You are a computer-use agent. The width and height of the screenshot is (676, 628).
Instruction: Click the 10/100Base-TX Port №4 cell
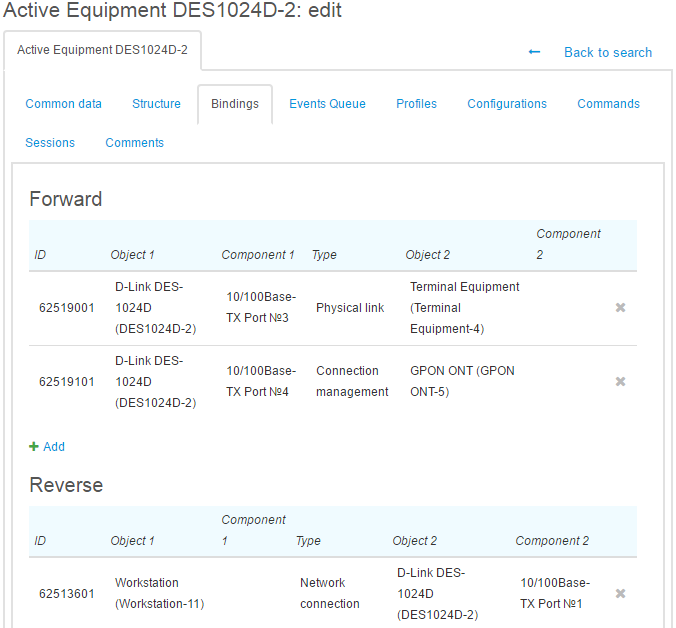[261, 381]
